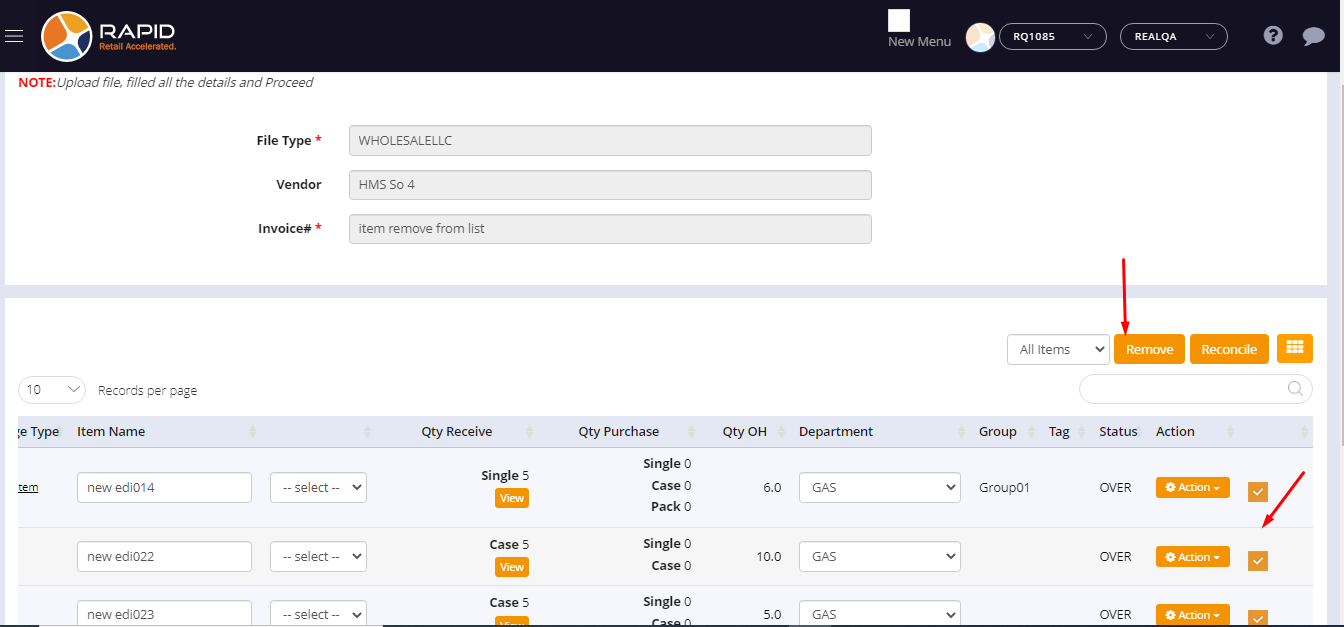Open the help question mark icon
The height and width of the screenshot is (627, 1344).
pos(1273,36)
